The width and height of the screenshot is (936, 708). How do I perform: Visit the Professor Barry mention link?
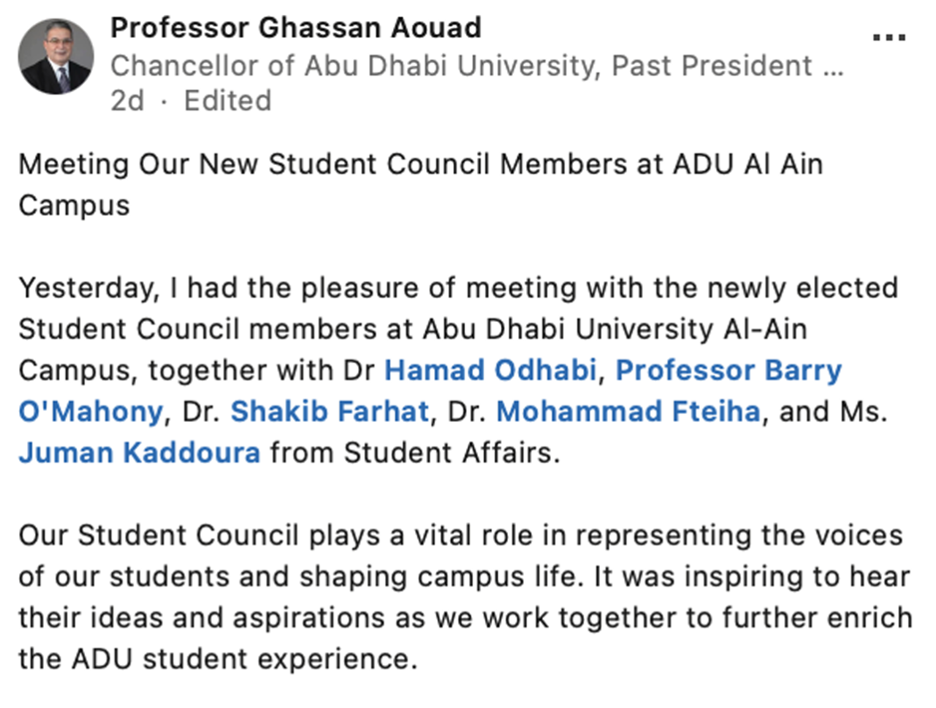(728, 370)
